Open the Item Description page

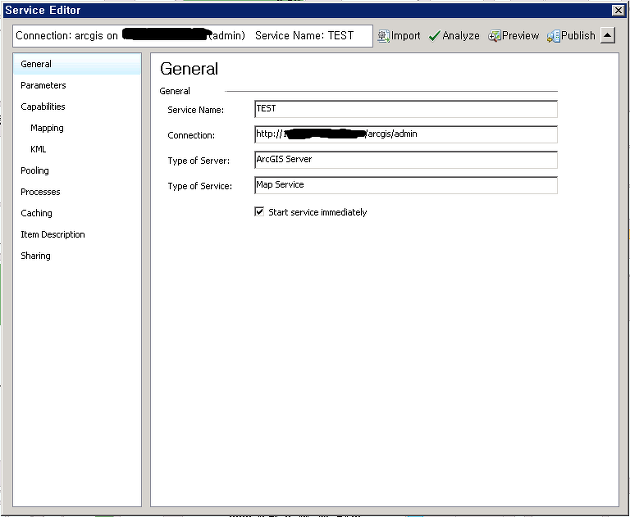53,234
